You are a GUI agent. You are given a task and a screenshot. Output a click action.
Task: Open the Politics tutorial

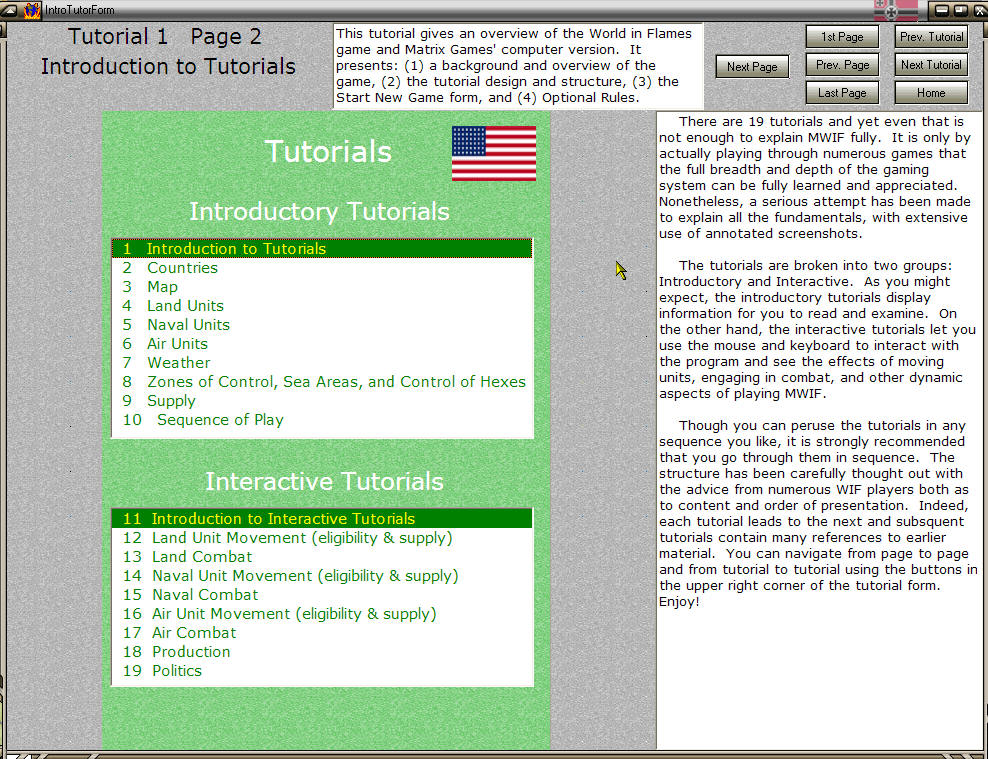point(177,670)
